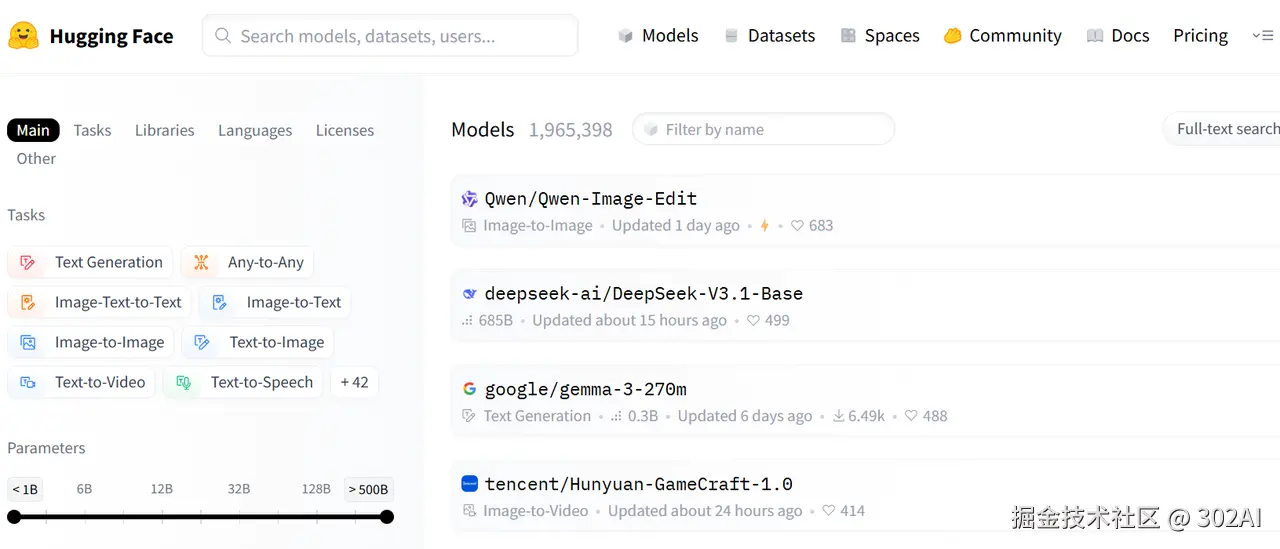Open the deepseek-ai/DeepSeek-V3.1-Base model link

pyautogui.click(x=643, y=294)
